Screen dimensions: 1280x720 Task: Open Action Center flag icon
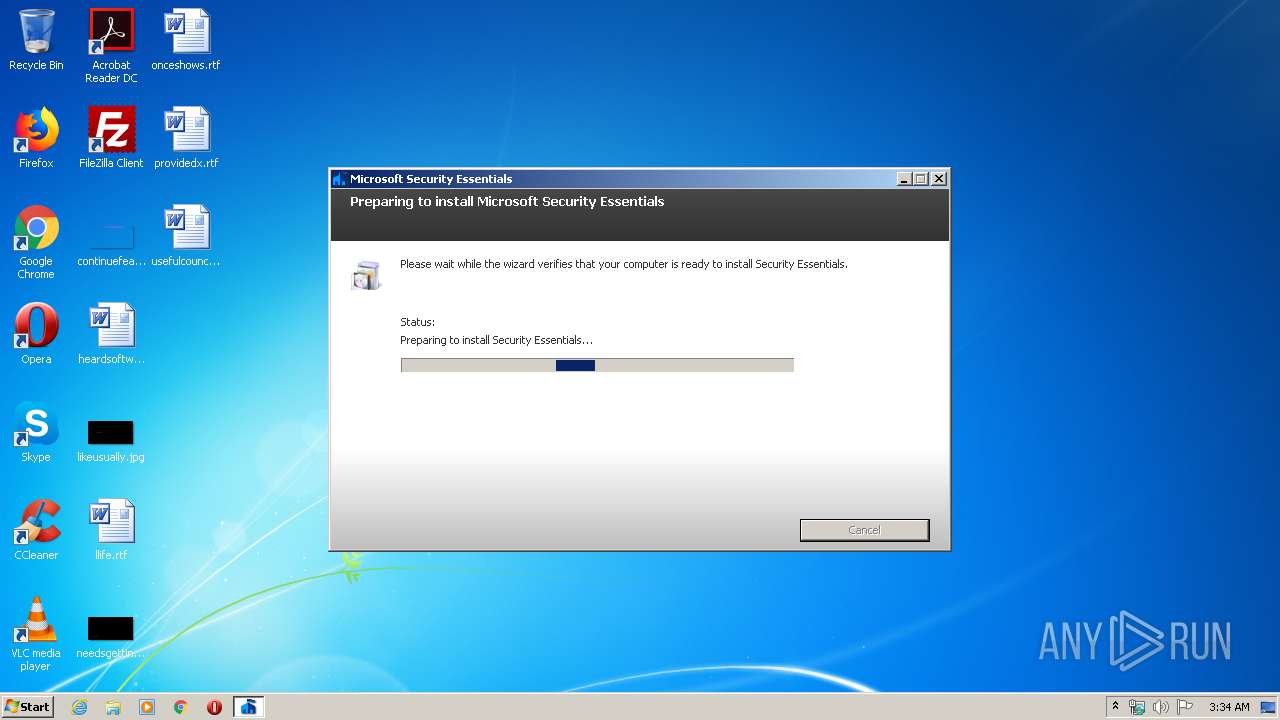[x=1185, y=707]
